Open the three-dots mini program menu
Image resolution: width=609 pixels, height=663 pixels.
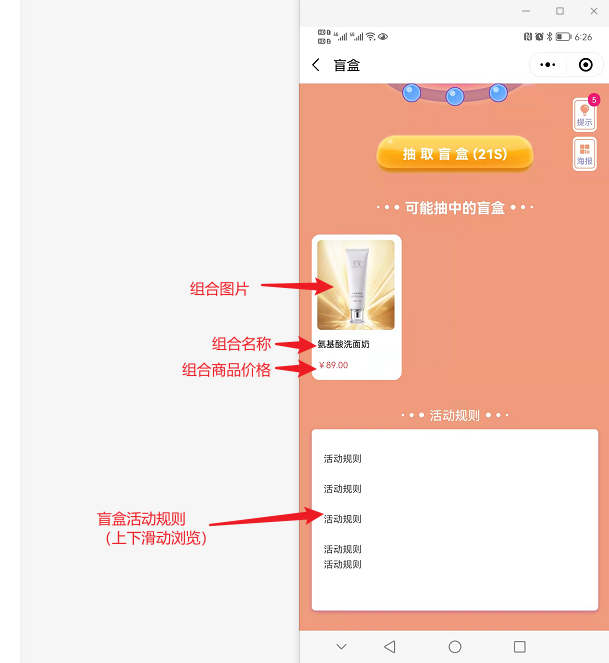[x=548, y=65]
